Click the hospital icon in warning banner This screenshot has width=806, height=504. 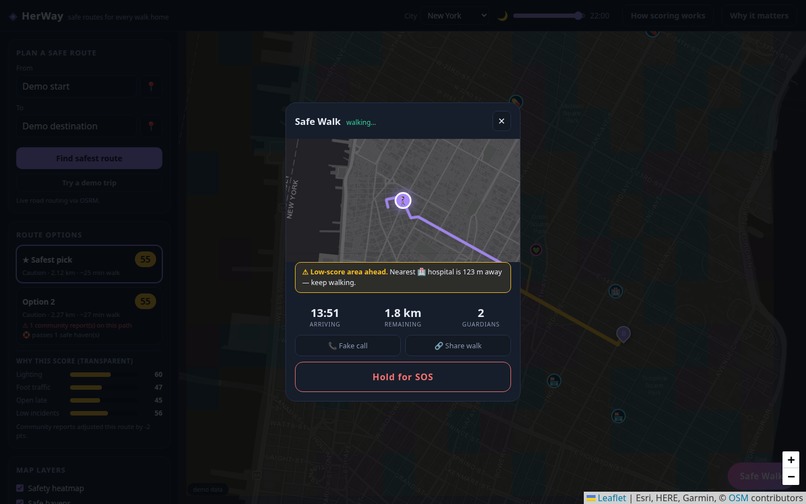[x=422, y=272]
